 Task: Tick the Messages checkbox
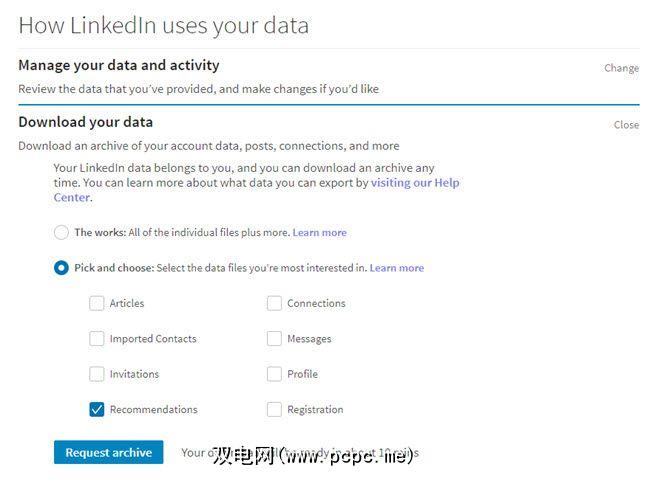[274, 339]
